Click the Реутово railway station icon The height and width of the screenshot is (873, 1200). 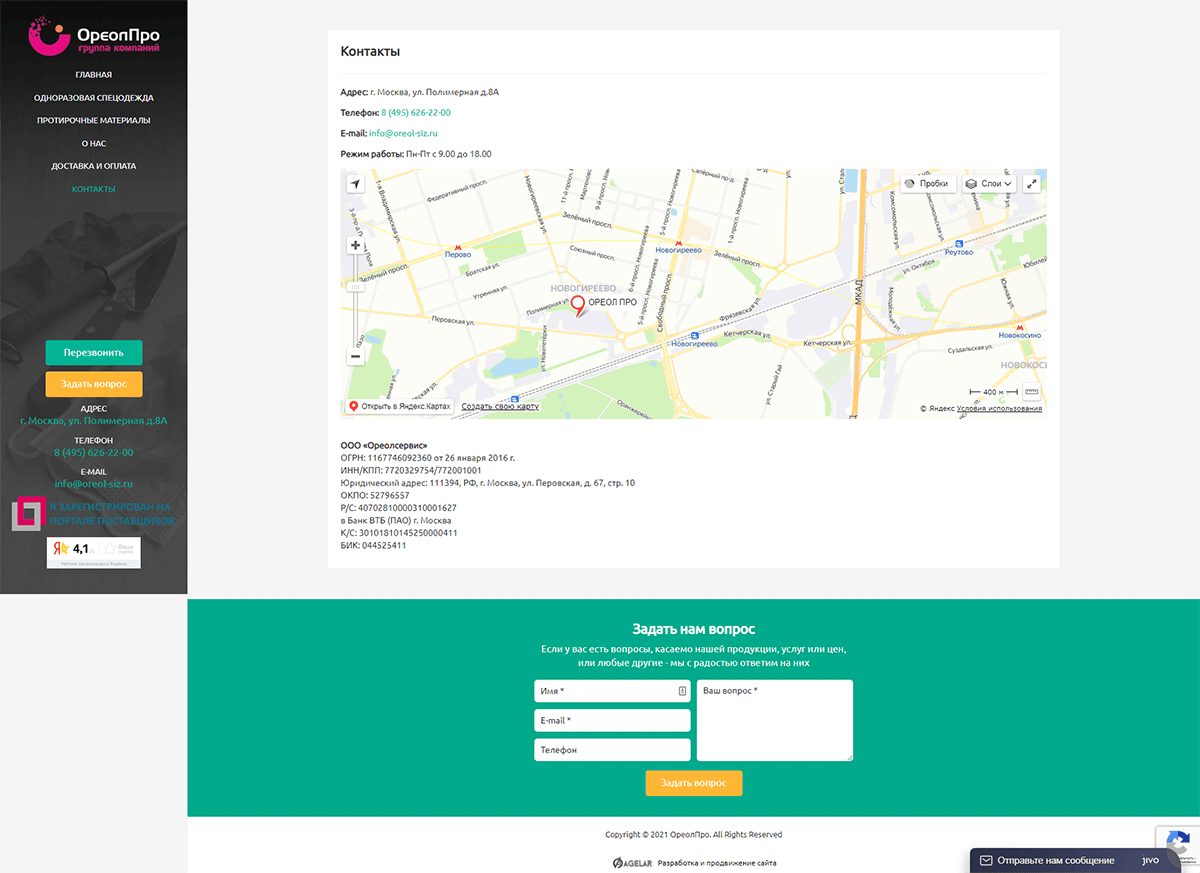(959, 243)
